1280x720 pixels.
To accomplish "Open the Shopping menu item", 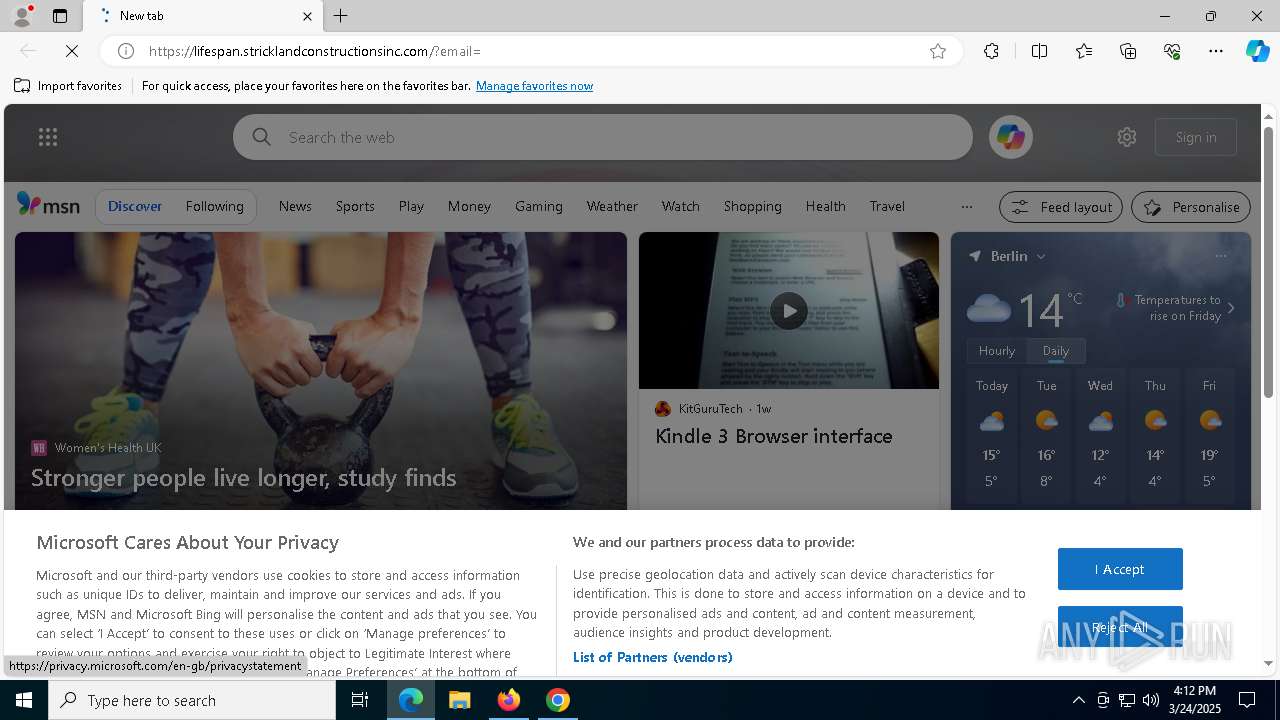I will point(752,206).
